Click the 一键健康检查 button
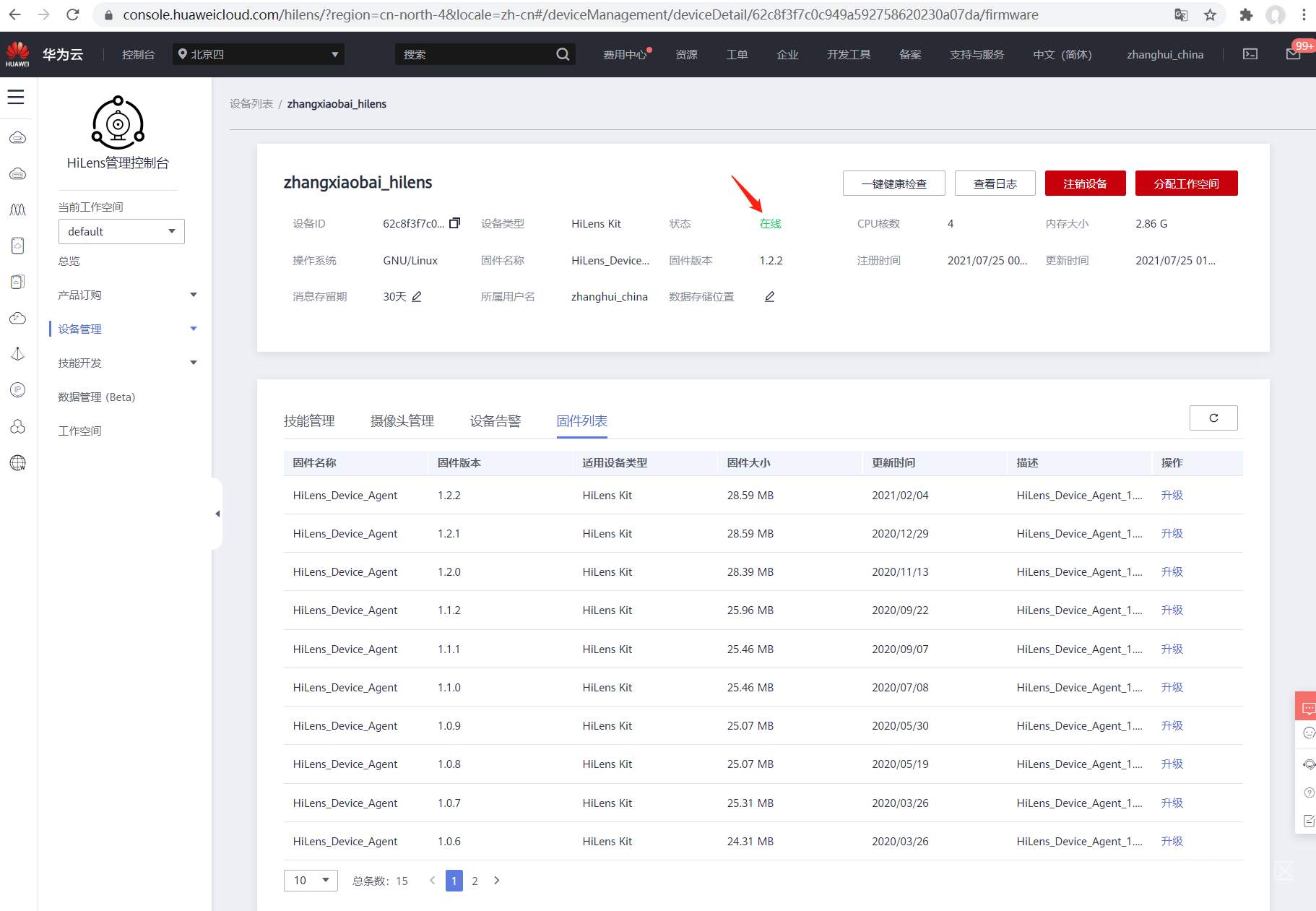 coord(894,184)
